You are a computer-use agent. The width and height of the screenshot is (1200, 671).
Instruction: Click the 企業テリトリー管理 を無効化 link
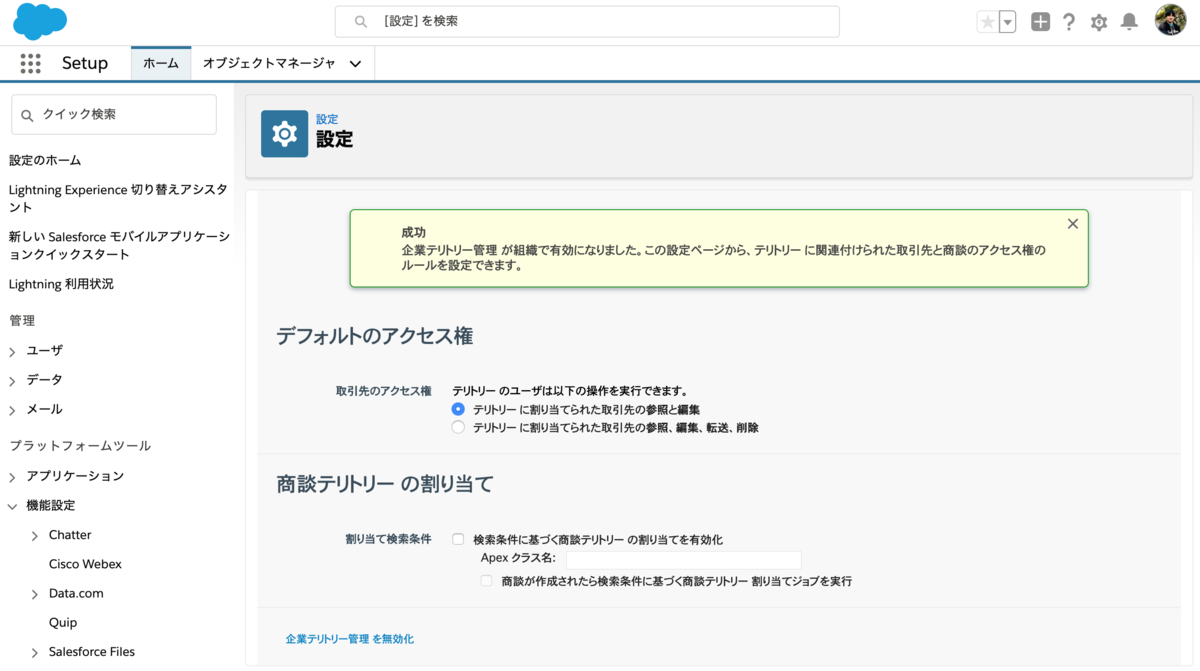tap(349, 637)
